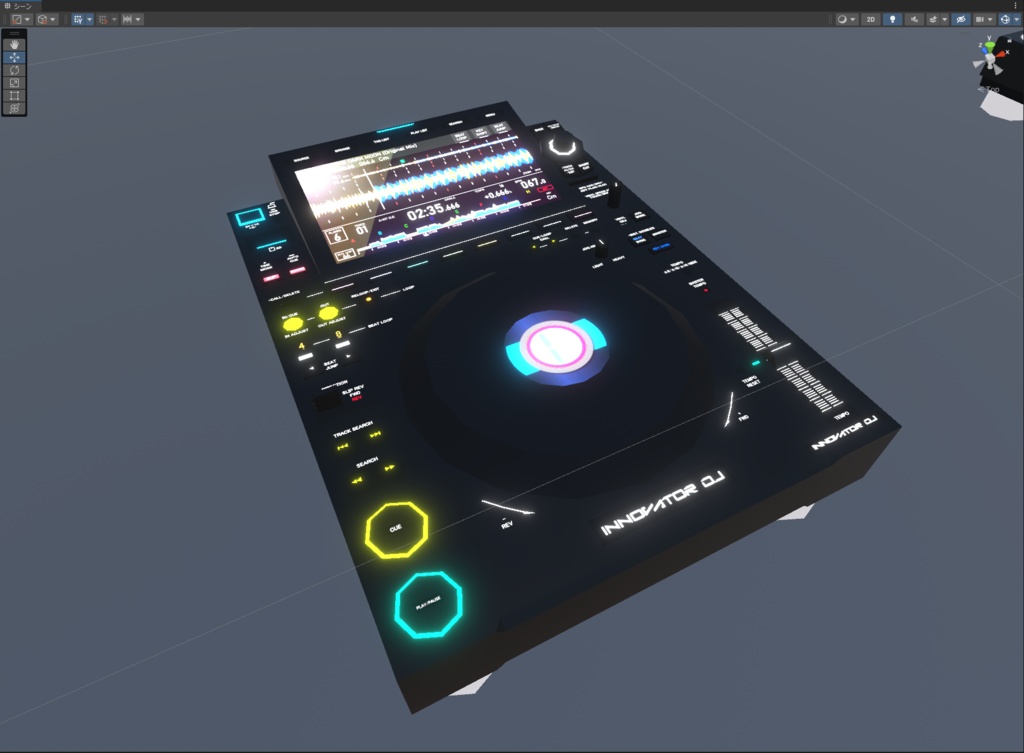Open the scene view options menu
The width and height of the screenshot is (1024, 753).
(x=1015, y=6)
